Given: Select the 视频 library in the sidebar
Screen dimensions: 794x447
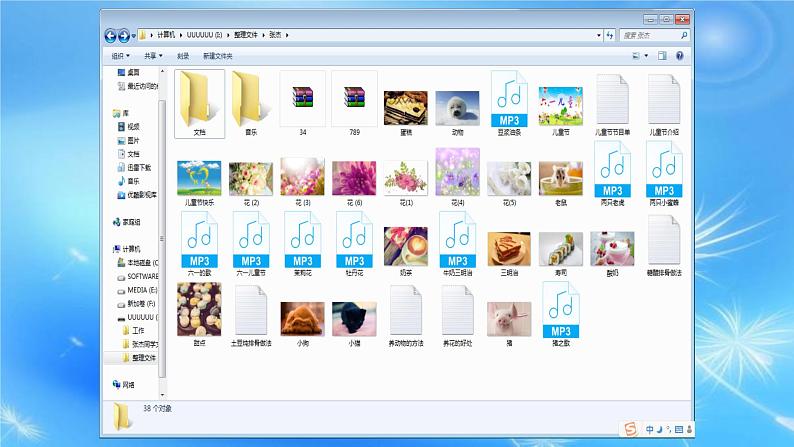Looking at the screenshot, I should coord(129,127).
